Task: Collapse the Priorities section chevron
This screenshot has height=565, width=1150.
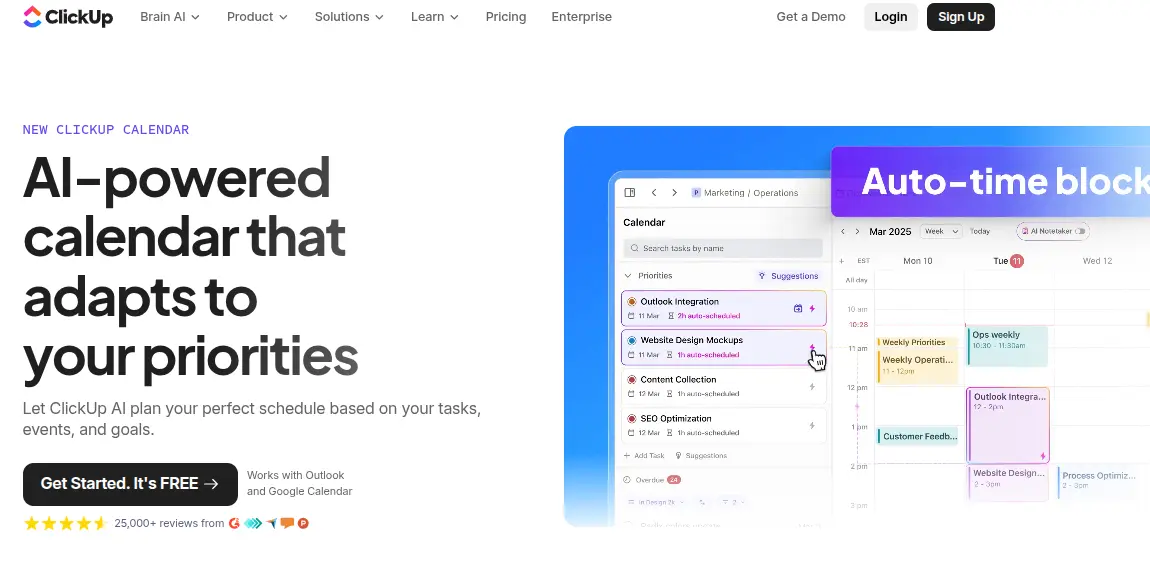Action: pos(627,276)
